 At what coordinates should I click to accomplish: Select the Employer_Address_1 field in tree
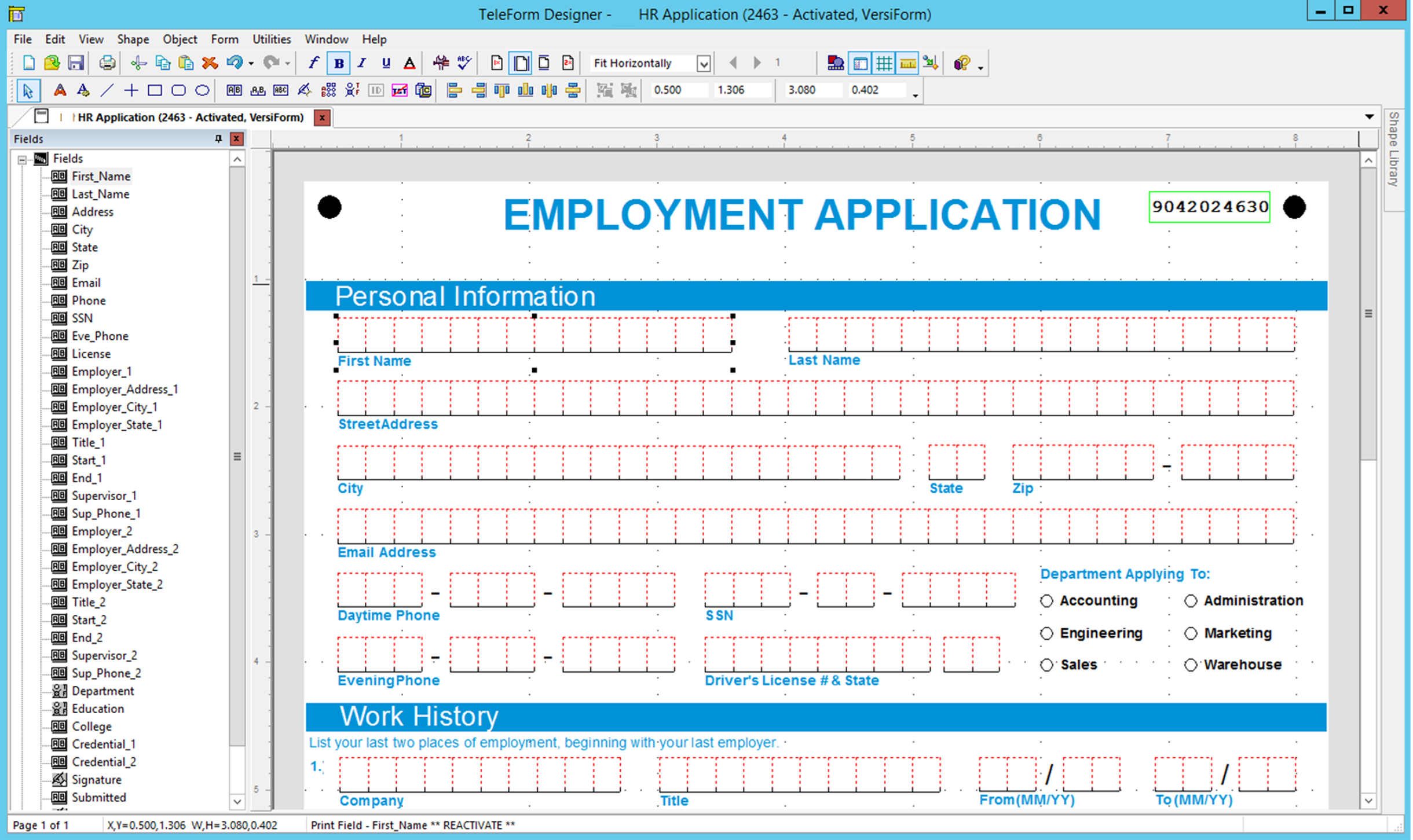[x=124, y=389]
